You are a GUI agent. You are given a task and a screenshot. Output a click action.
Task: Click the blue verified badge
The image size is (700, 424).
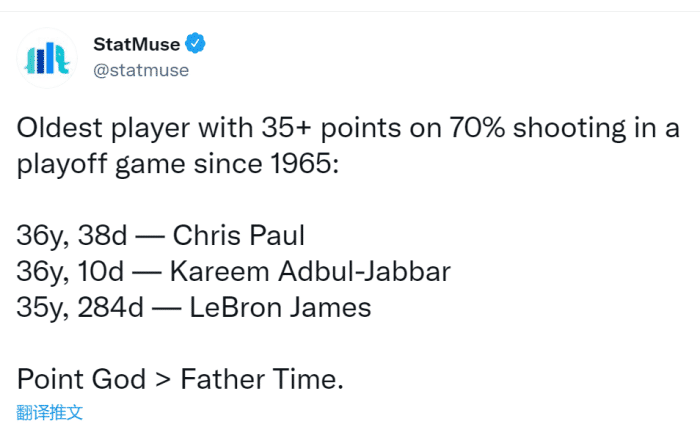click(199, 44)
